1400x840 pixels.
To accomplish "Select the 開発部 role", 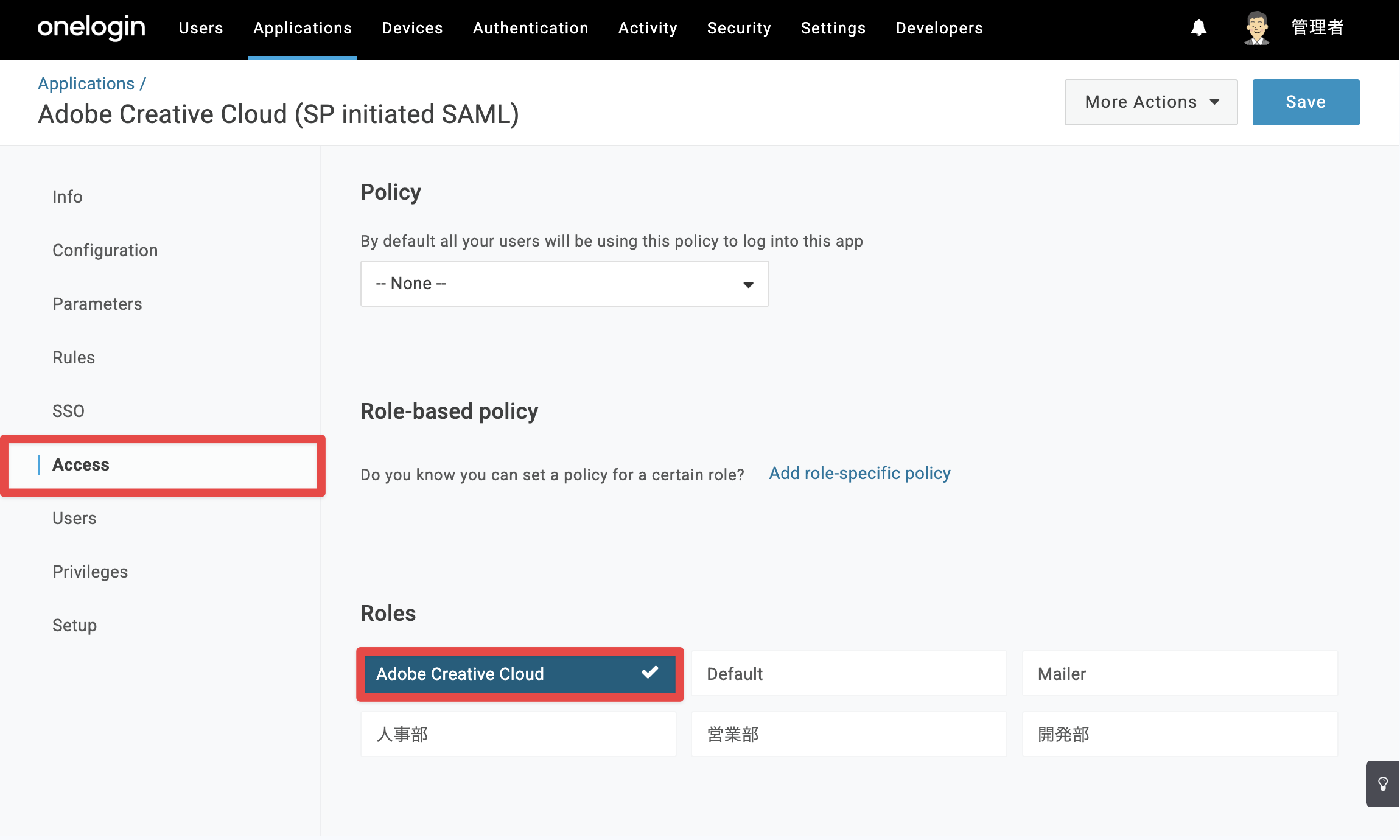I will tap(1180, 735).
